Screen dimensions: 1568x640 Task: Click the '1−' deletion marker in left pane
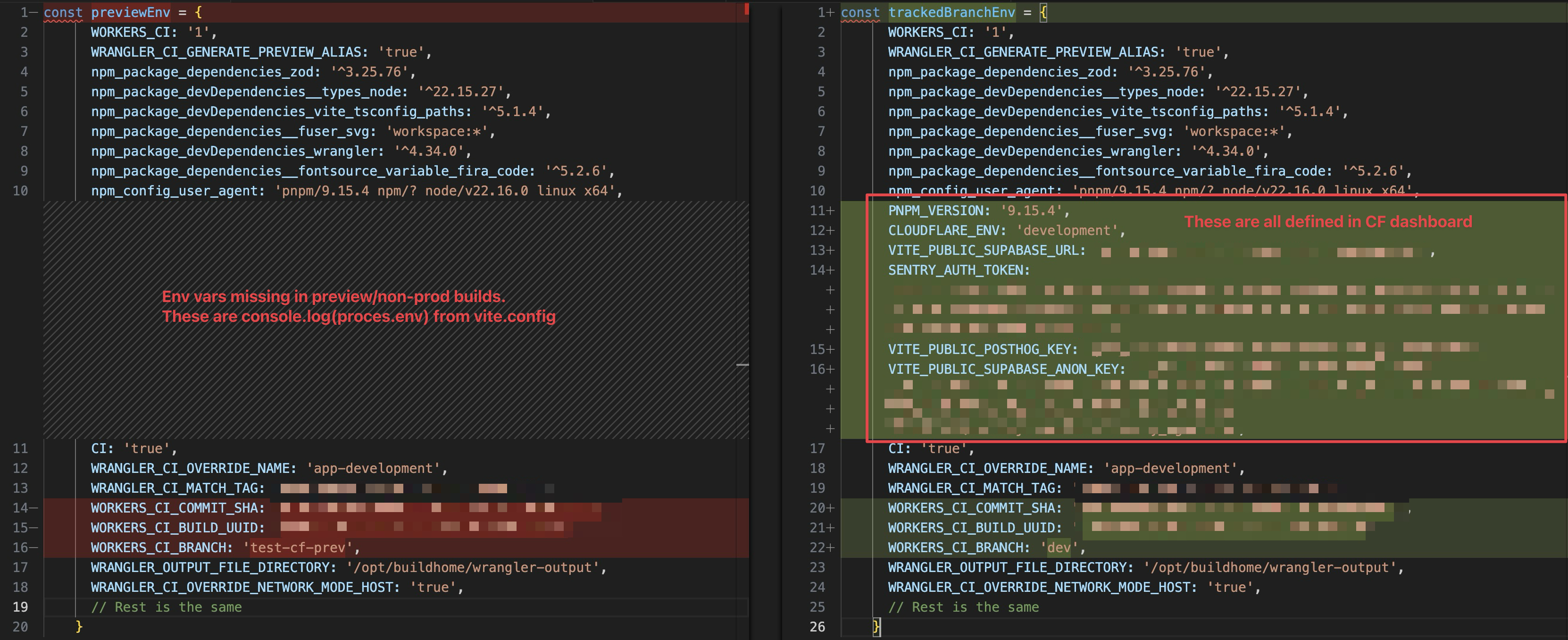pos(29,12)
